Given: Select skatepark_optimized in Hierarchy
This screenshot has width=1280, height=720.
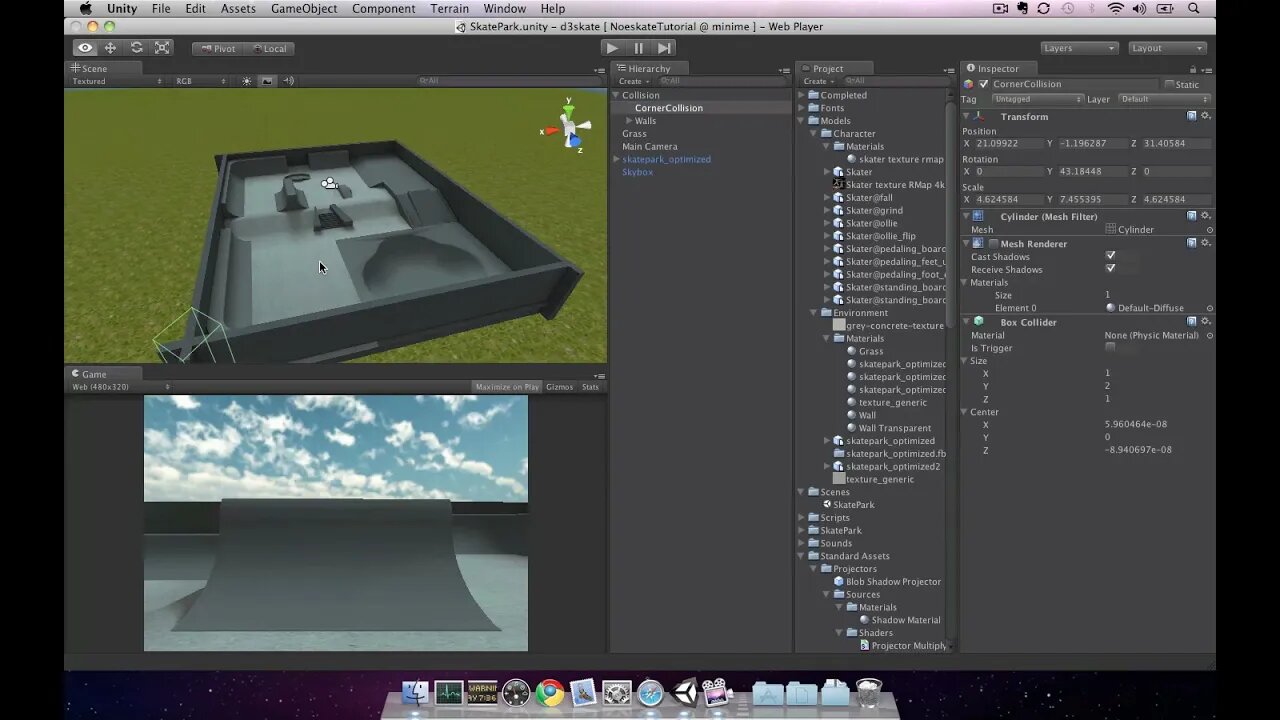Looking at the screenshot, I should tap(666, 159).
